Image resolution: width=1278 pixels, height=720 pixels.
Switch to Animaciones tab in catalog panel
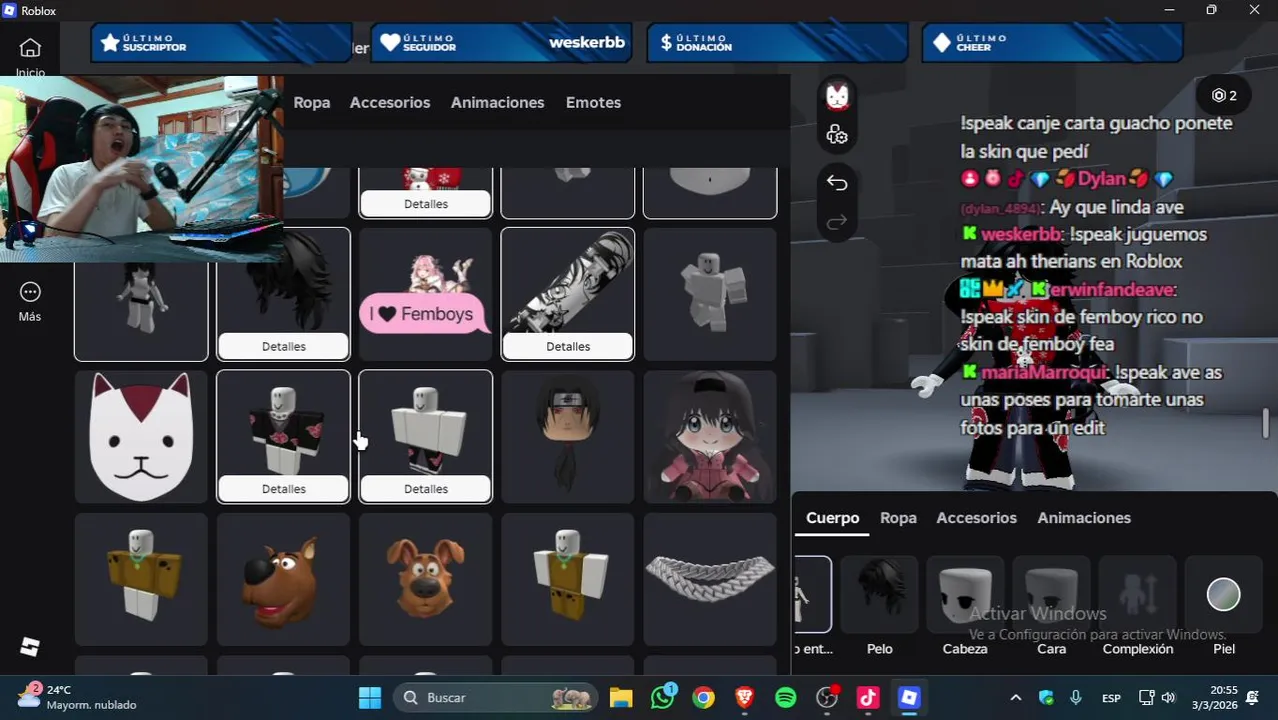click(x=497, y=102)
